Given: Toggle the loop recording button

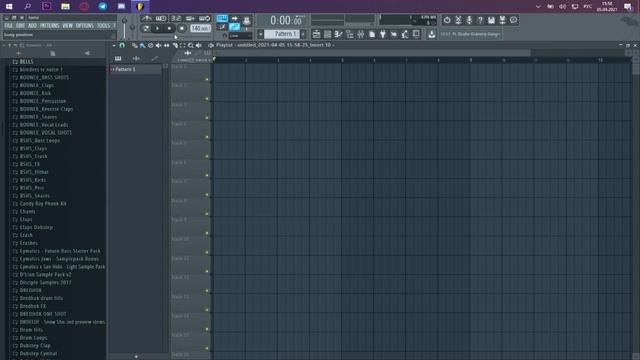Looking at the screenshot, I should click(x=205, y=18).
